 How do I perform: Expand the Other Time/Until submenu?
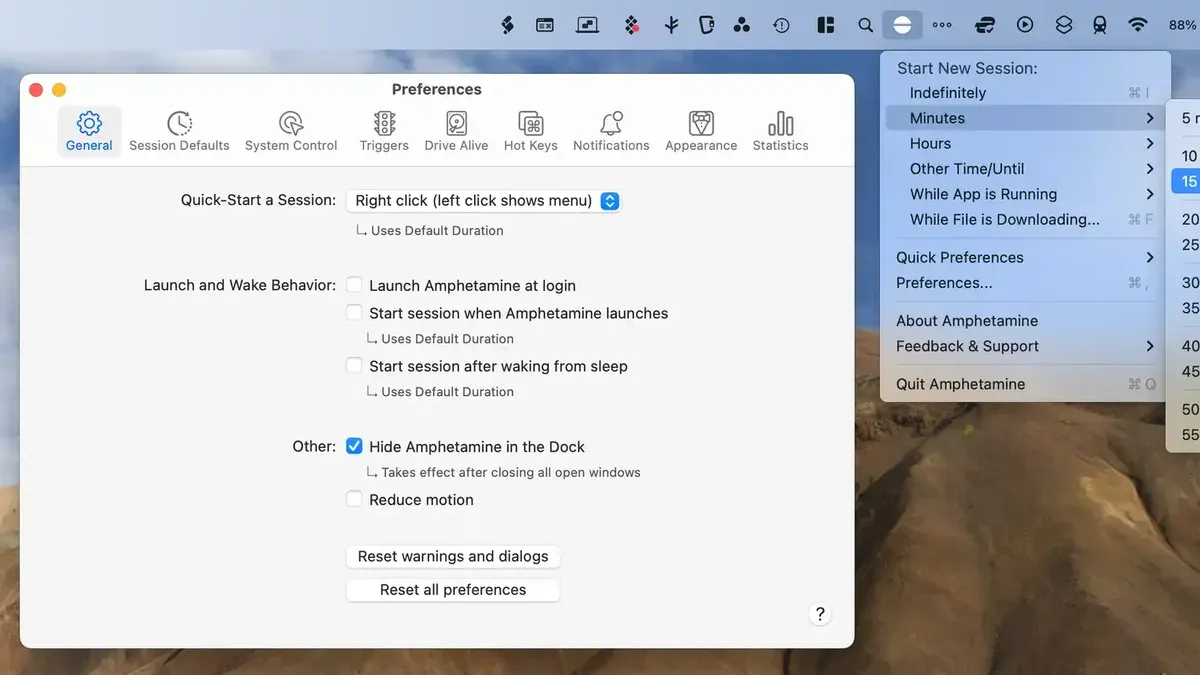[1023, 169]
